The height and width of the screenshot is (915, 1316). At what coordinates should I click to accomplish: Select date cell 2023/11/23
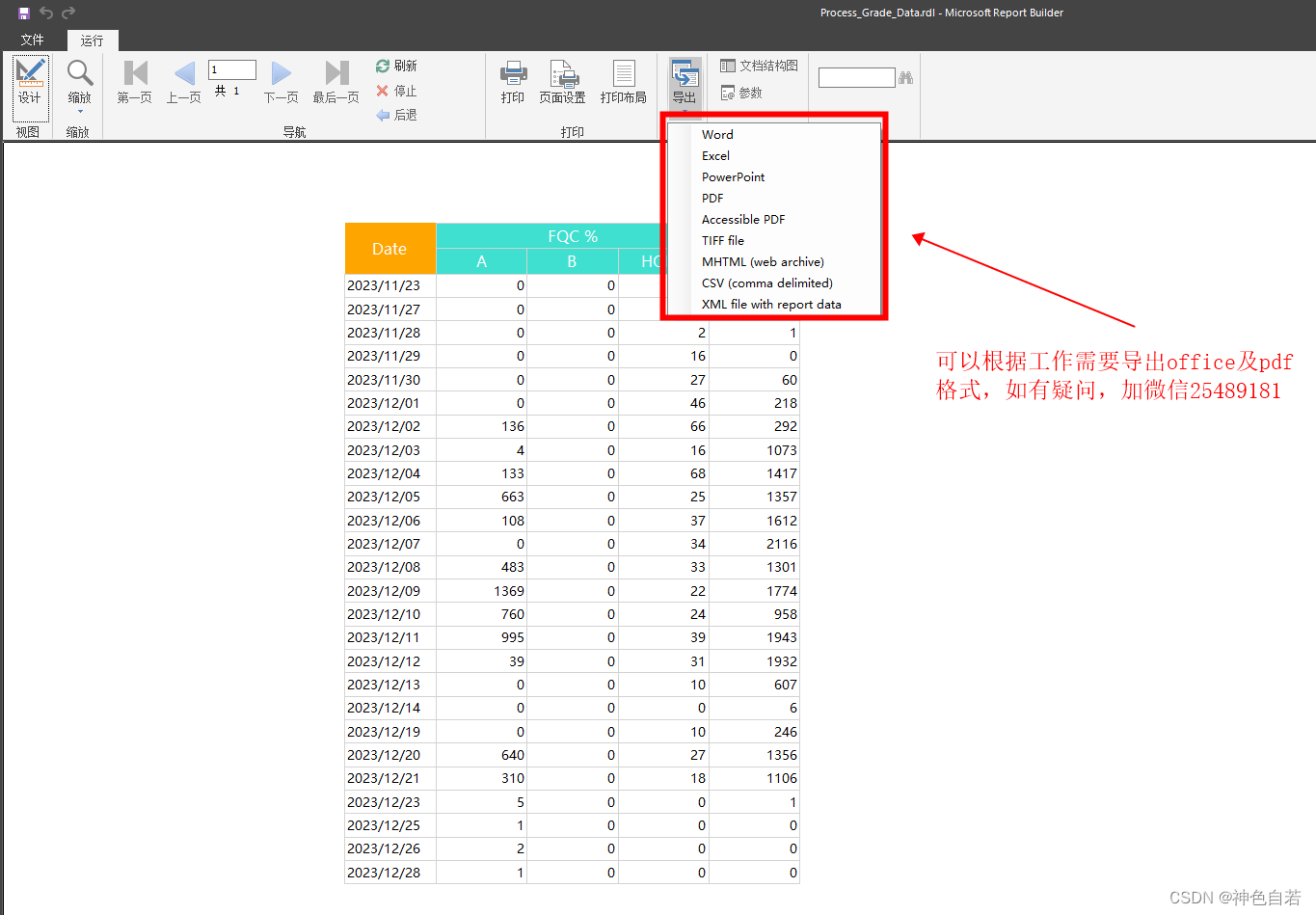coord(390,285)
